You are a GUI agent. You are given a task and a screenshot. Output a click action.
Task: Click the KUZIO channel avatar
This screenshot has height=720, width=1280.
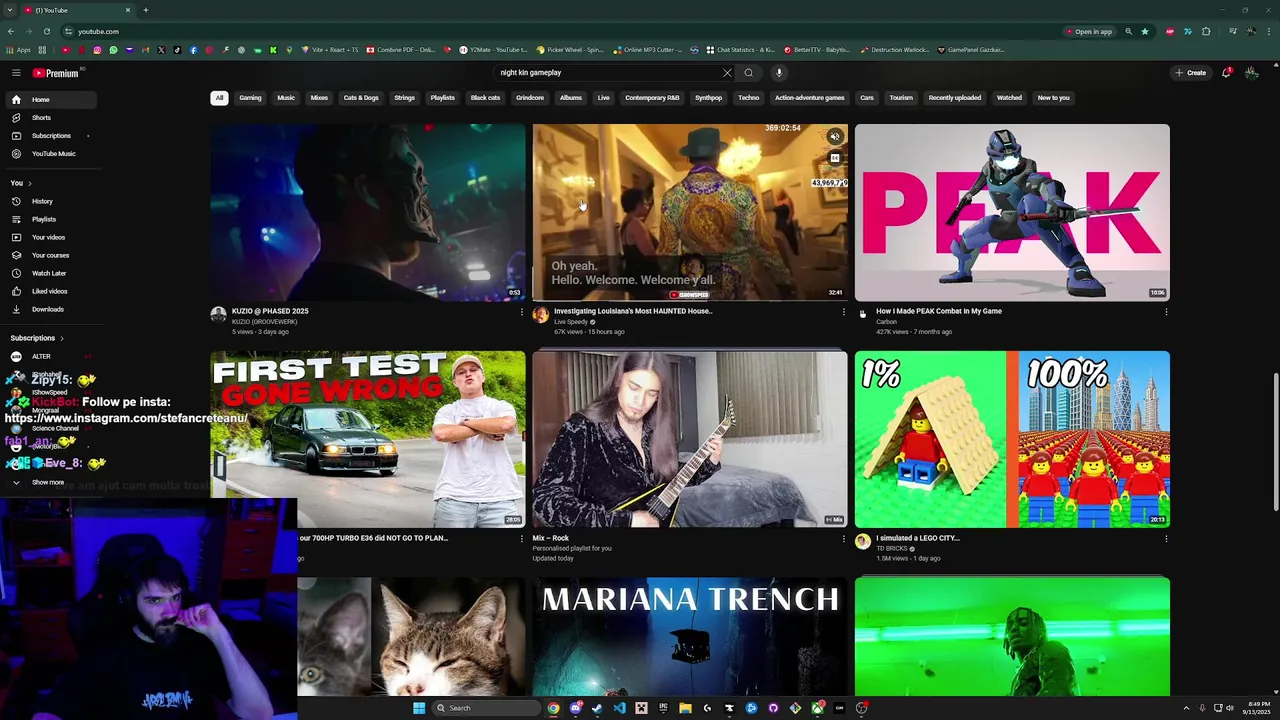tap(218, 315)
